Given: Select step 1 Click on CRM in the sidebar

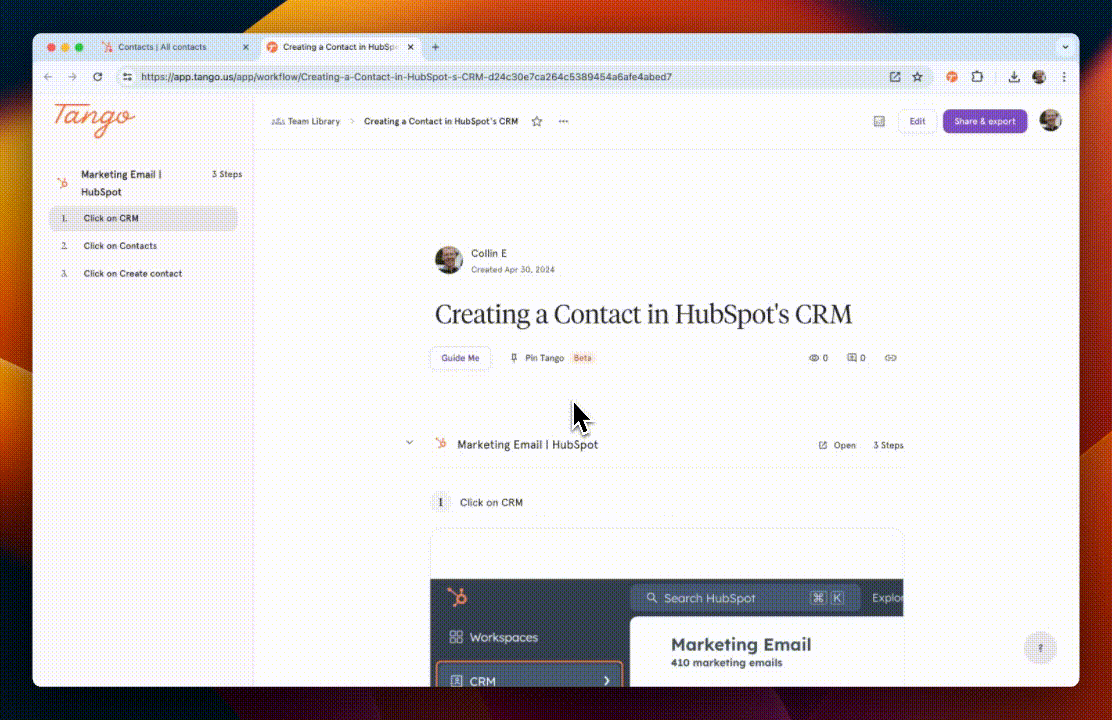Looking at the screenshot, I should 143,218.
